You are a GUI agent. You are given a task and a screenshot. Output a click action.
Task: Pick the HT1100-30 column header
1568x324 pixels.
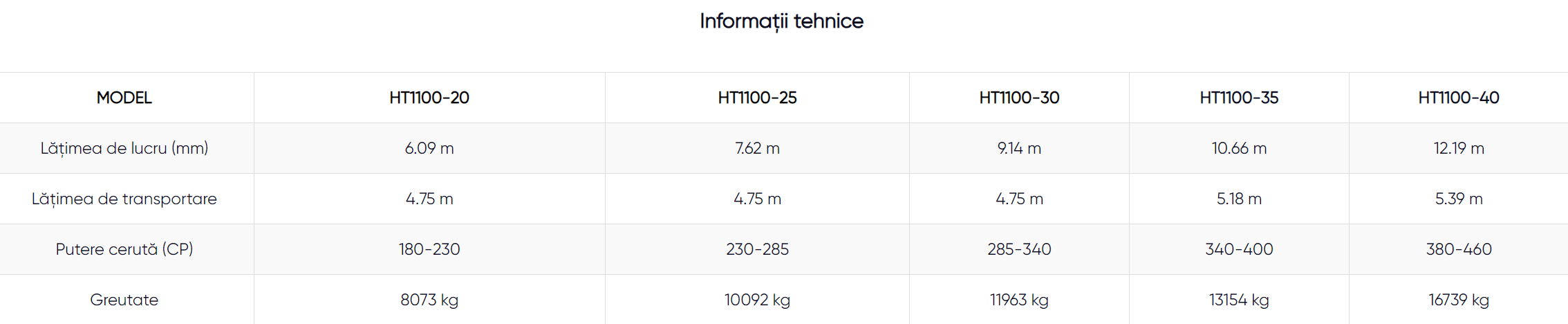(x=1019, y=98)
